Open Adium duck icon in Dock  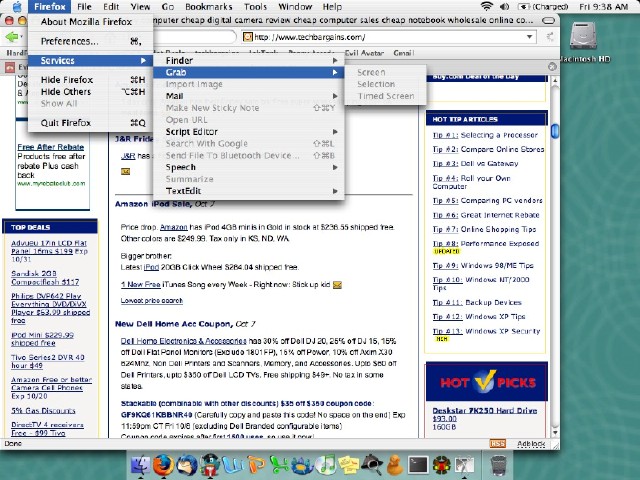(394, 465)
